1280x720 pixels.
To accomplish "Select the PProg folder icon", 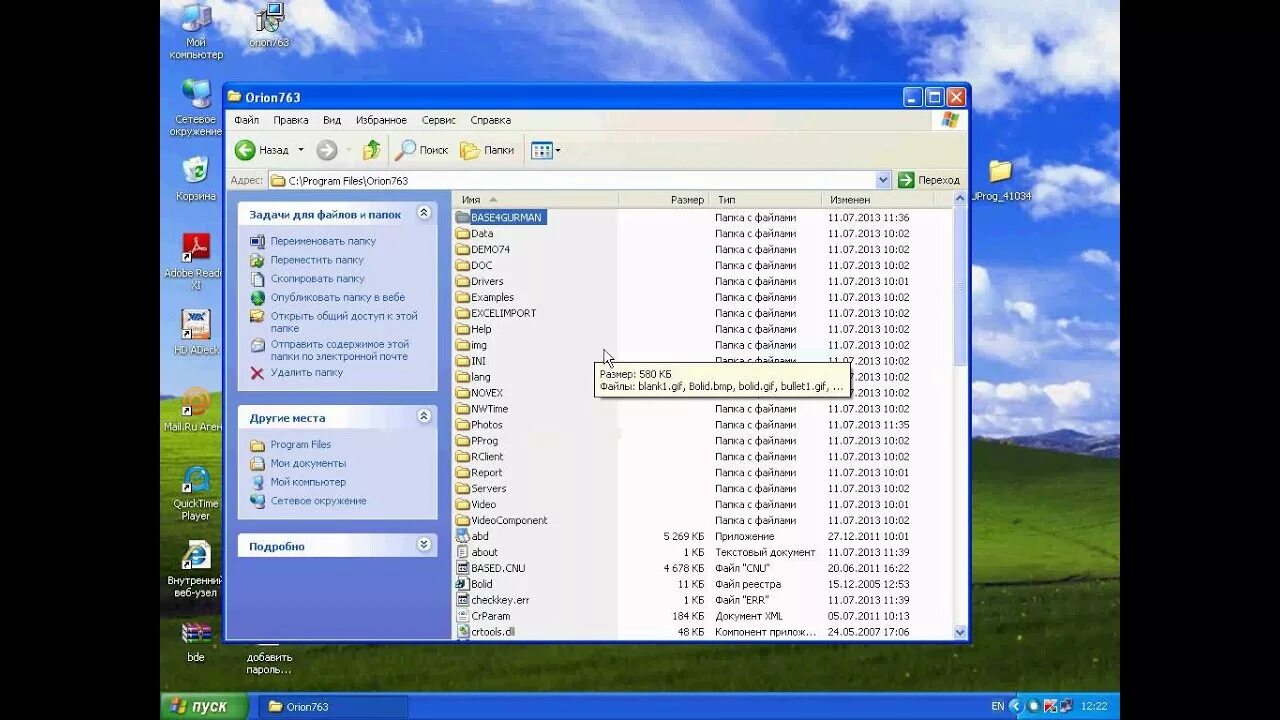I will click(x=462, y=441).
